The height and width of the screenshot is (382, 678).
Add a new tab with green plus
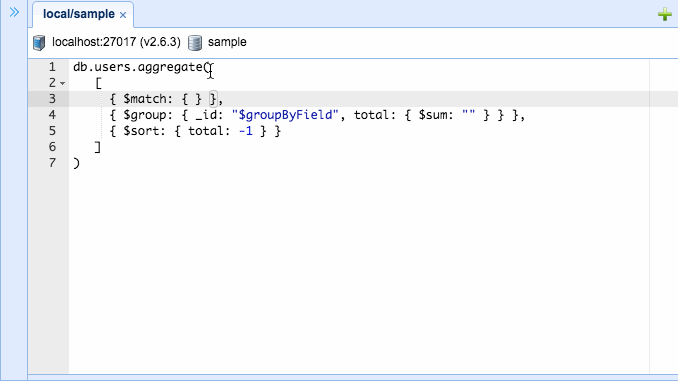(x=665, y=15)
